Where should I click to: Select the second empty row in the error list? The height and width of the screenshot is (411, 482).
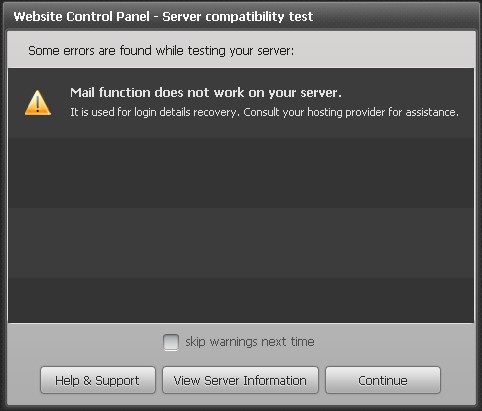(241, 243)
